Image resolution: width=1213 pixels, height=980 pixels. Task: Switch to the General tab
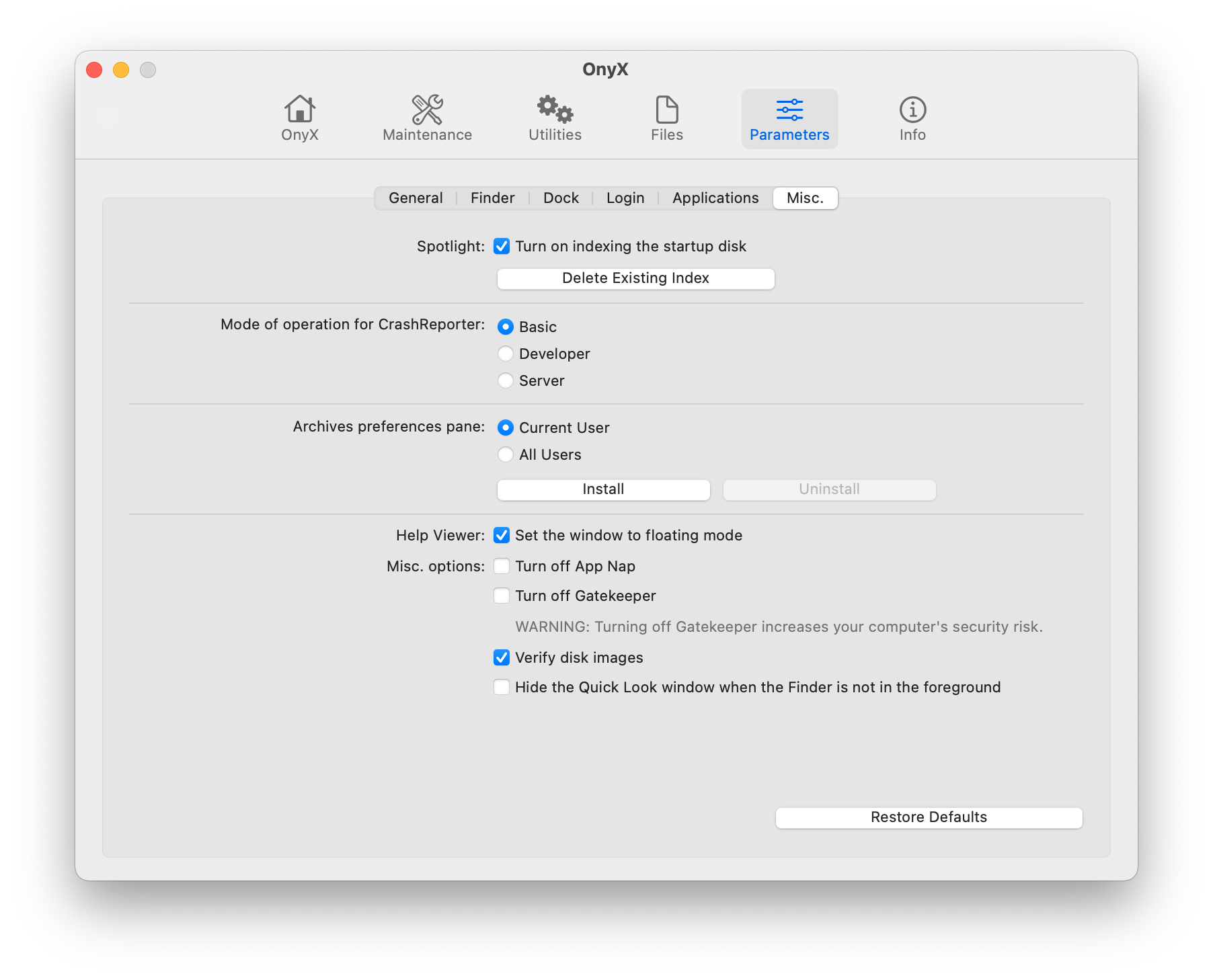click(x=416, y=198)
